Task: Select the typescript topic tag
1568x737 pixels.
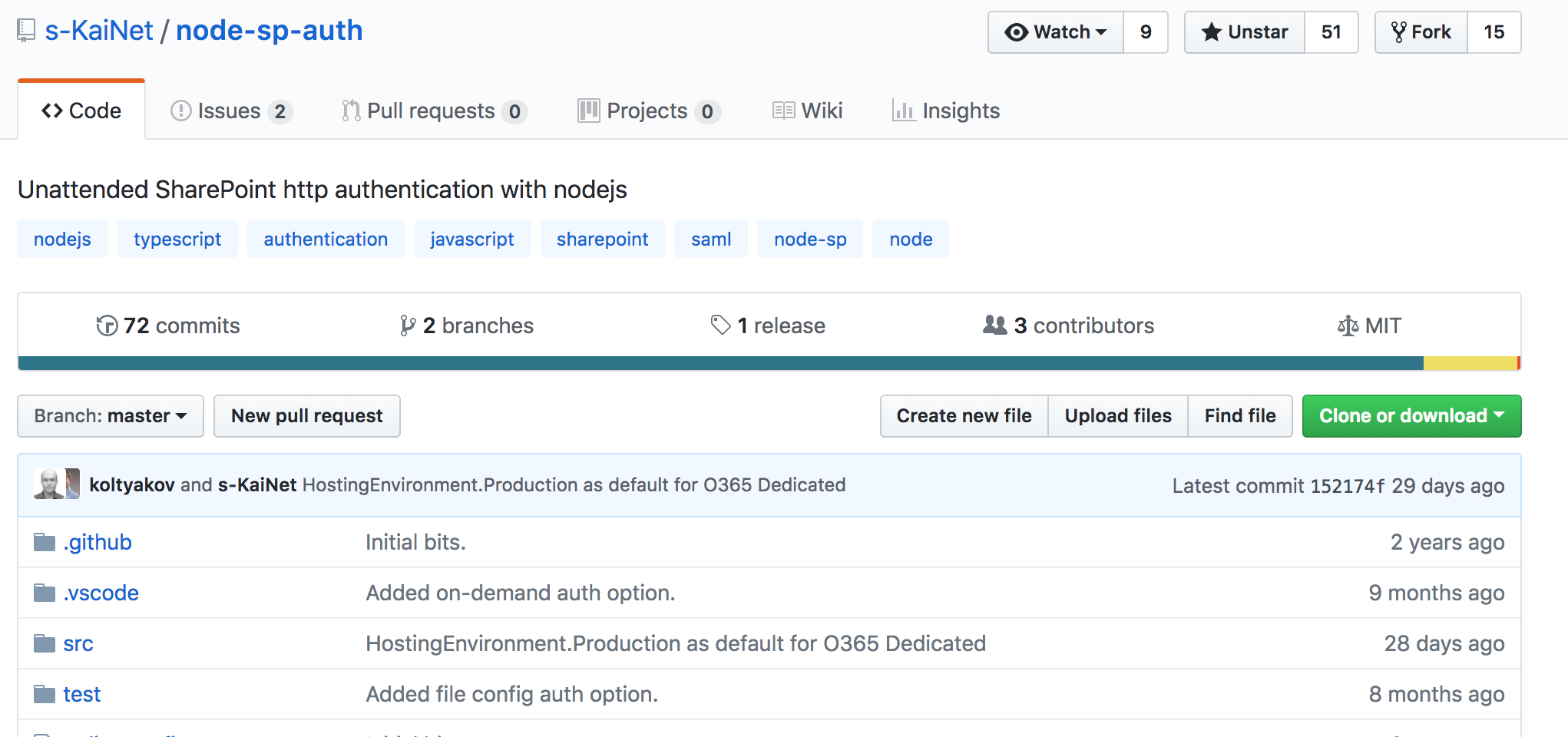Action: click(x=177, y=239)
